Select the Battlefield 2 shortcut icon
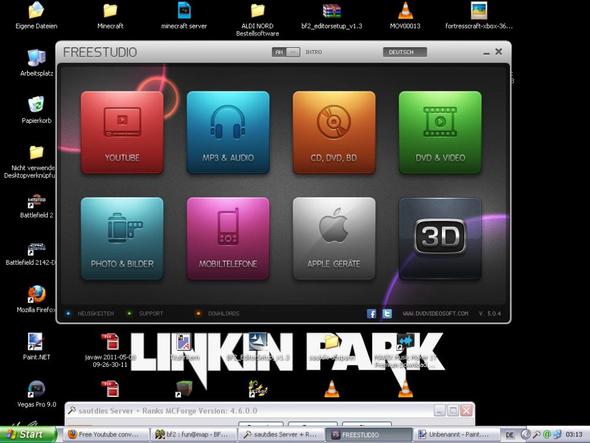Screen dimensions: 590x443 click(36, 206)
